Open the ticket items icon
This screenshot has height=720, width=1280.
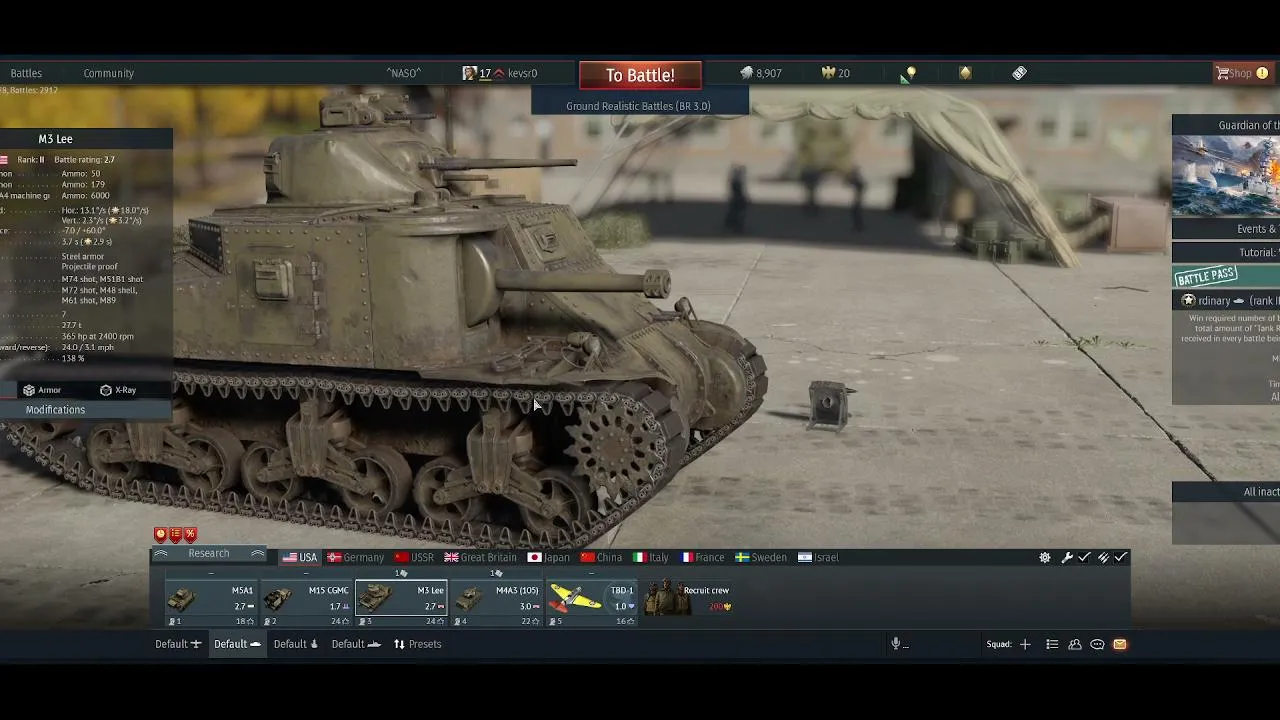tap(1019, 73)
